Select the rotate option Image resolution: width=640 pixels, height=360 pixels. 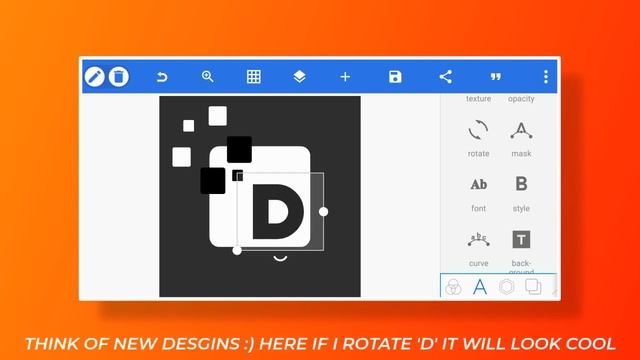[478, 139]
